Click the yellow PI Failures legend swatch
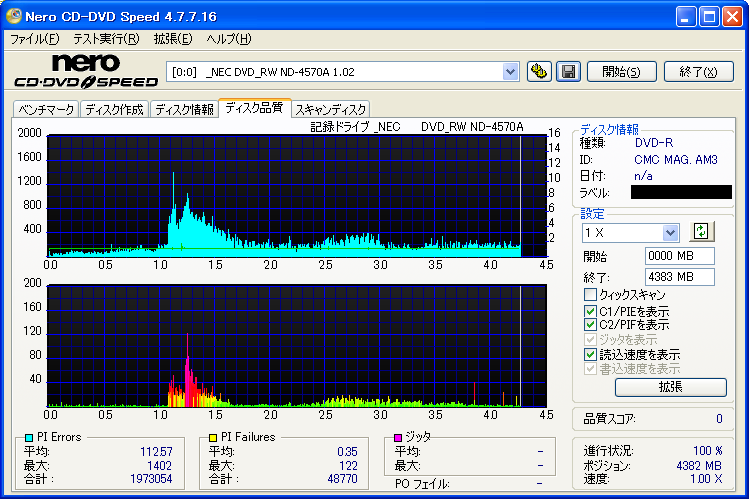The image size is (749, 499). point(213,437)
